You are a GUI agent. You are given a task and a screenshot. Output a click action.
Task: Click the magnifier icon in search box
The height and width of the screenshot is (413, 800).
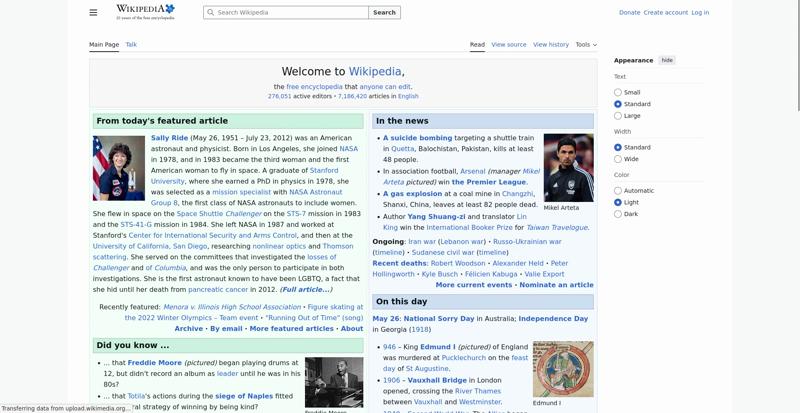click(211, 12)
